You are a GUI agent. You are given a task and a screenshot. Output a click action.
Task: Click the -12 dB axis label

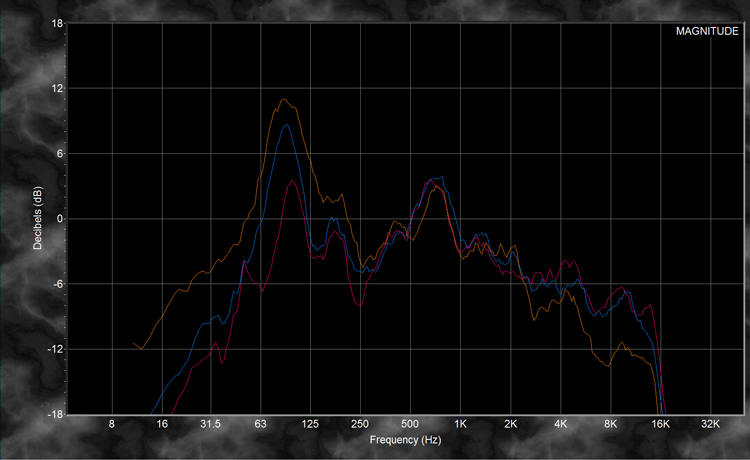[x=55, y=349]
